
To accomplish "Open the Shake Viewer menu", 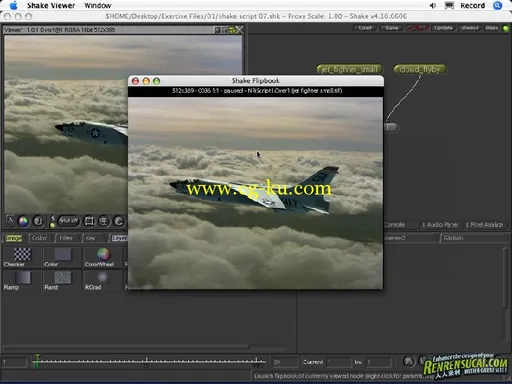I will coord(51,5).
